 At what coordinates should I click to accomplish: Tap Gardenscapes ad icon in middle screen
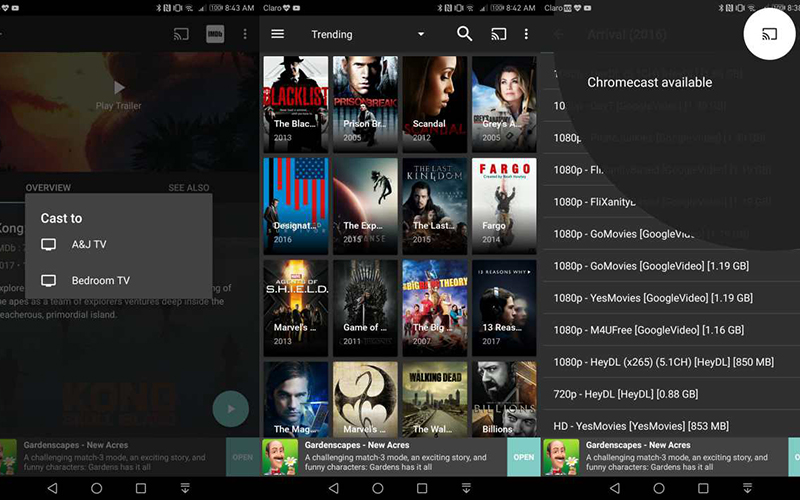pyautogui.click(x=280, y=457)
